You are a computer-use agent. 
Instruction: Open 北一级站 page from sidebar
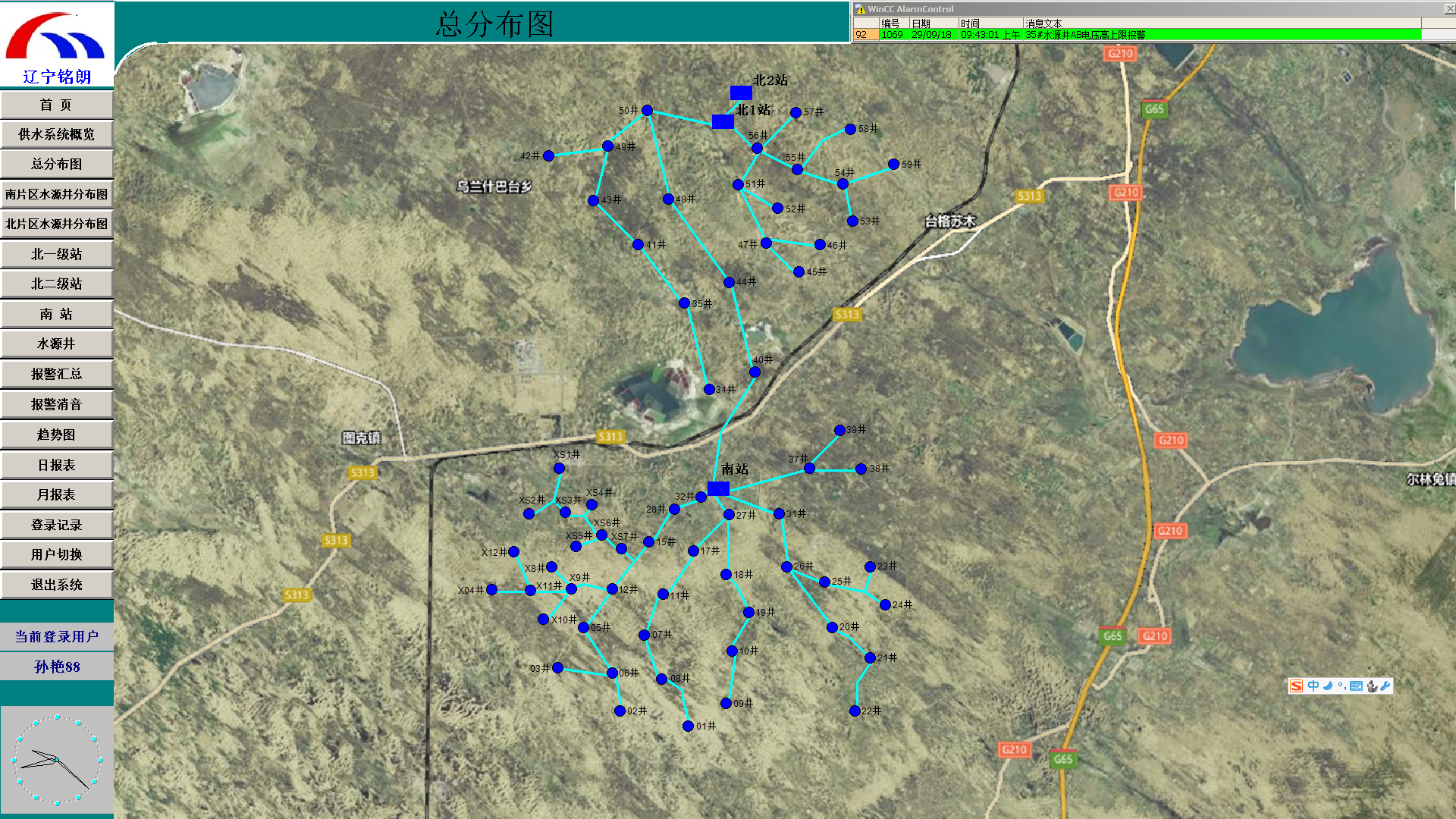pos(57,254)
